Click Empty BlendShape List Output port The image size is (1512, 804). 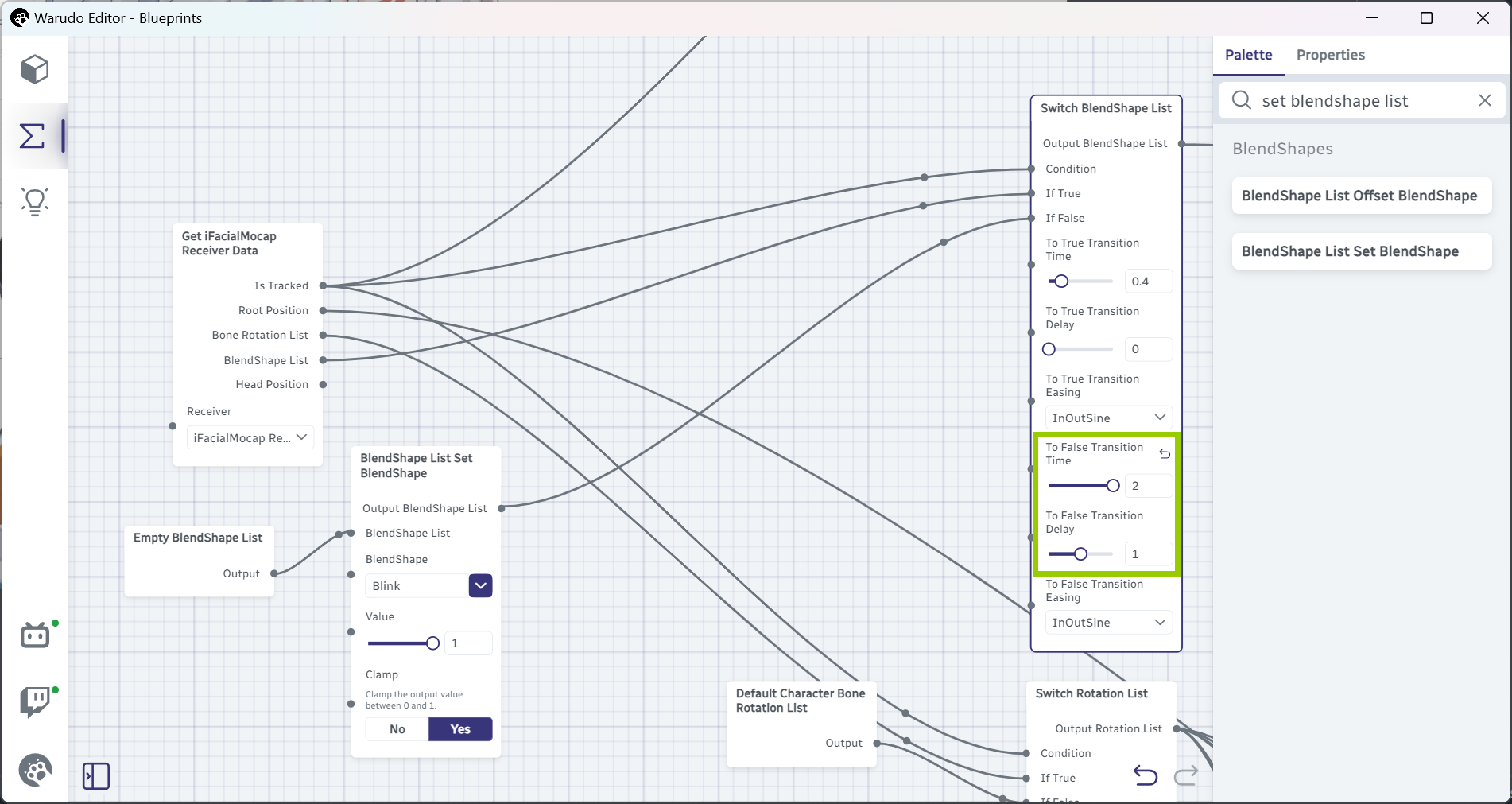(274, 573)
